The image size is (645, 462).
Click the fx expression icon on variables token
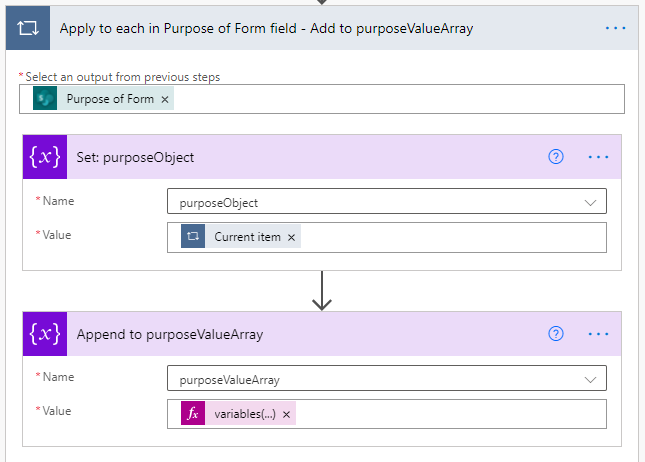click(x=193, y=413)
